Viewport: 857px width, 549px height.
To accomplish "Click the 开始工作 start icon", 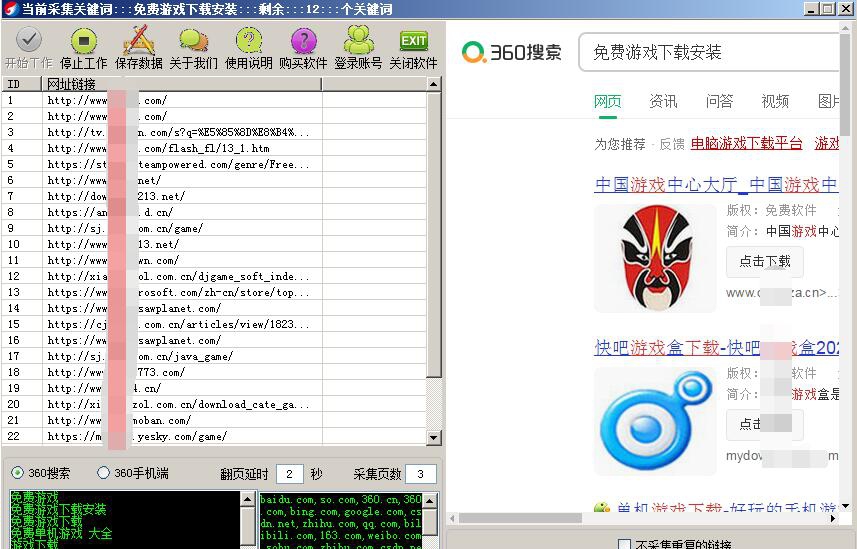I will pyautogui.click(x=28, y=40).
